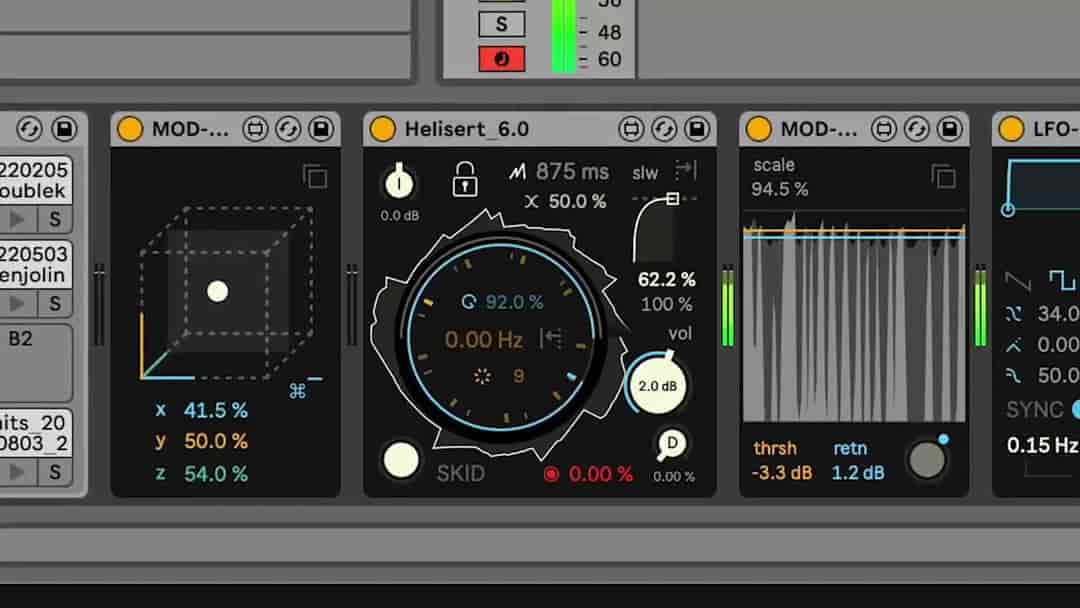
Task: Save the Helisert_6.0 preset with disk icon
Action: (x=697, y=129)
